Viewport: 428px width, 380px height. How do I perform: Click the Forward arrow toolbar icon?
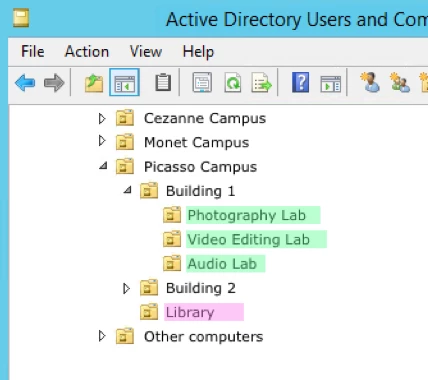(x=54, y=83)
